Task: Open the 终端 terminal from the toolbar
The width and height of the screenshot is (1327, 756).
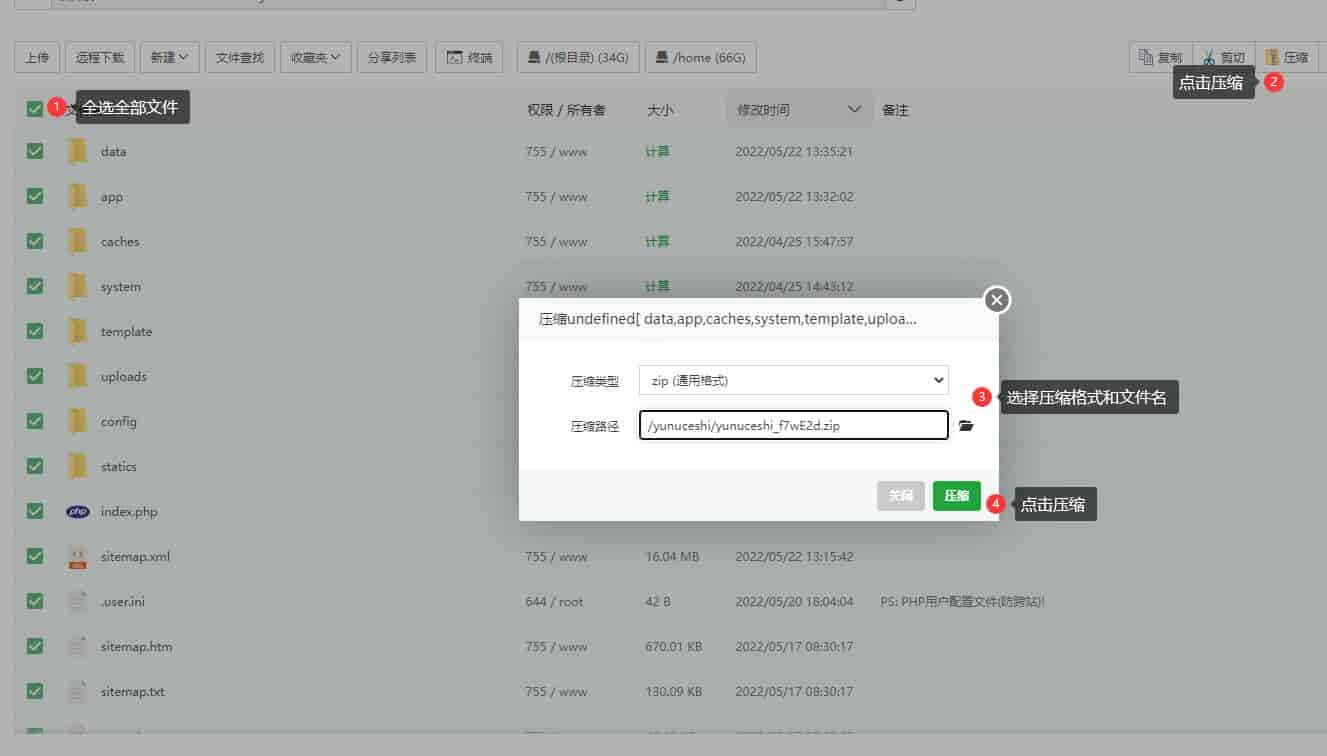Action: pos(468,57)
